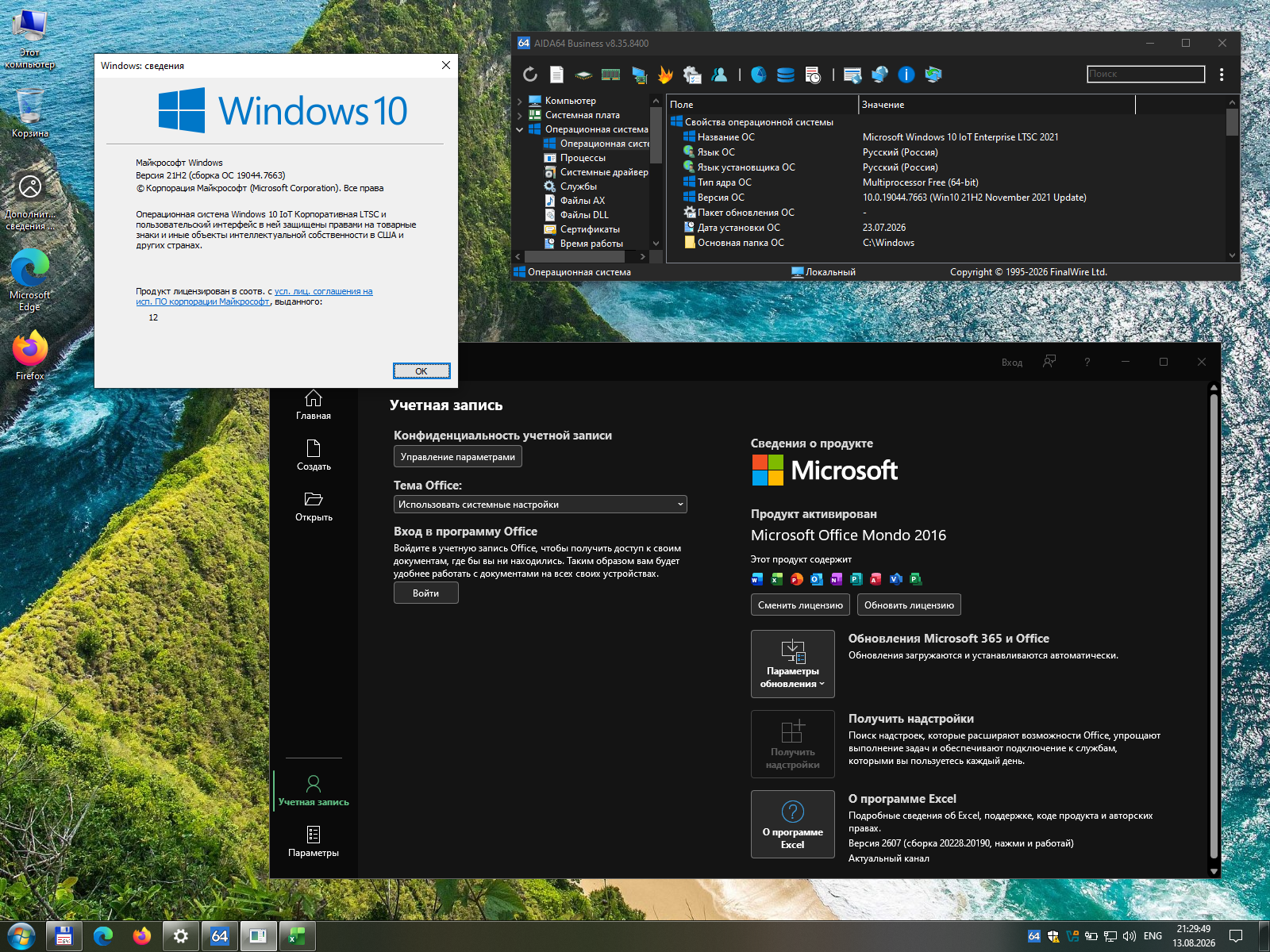The height and width of the screenshot is (952, 1270).
Task: Open the Тема Office dropdown
Action: 541,505
